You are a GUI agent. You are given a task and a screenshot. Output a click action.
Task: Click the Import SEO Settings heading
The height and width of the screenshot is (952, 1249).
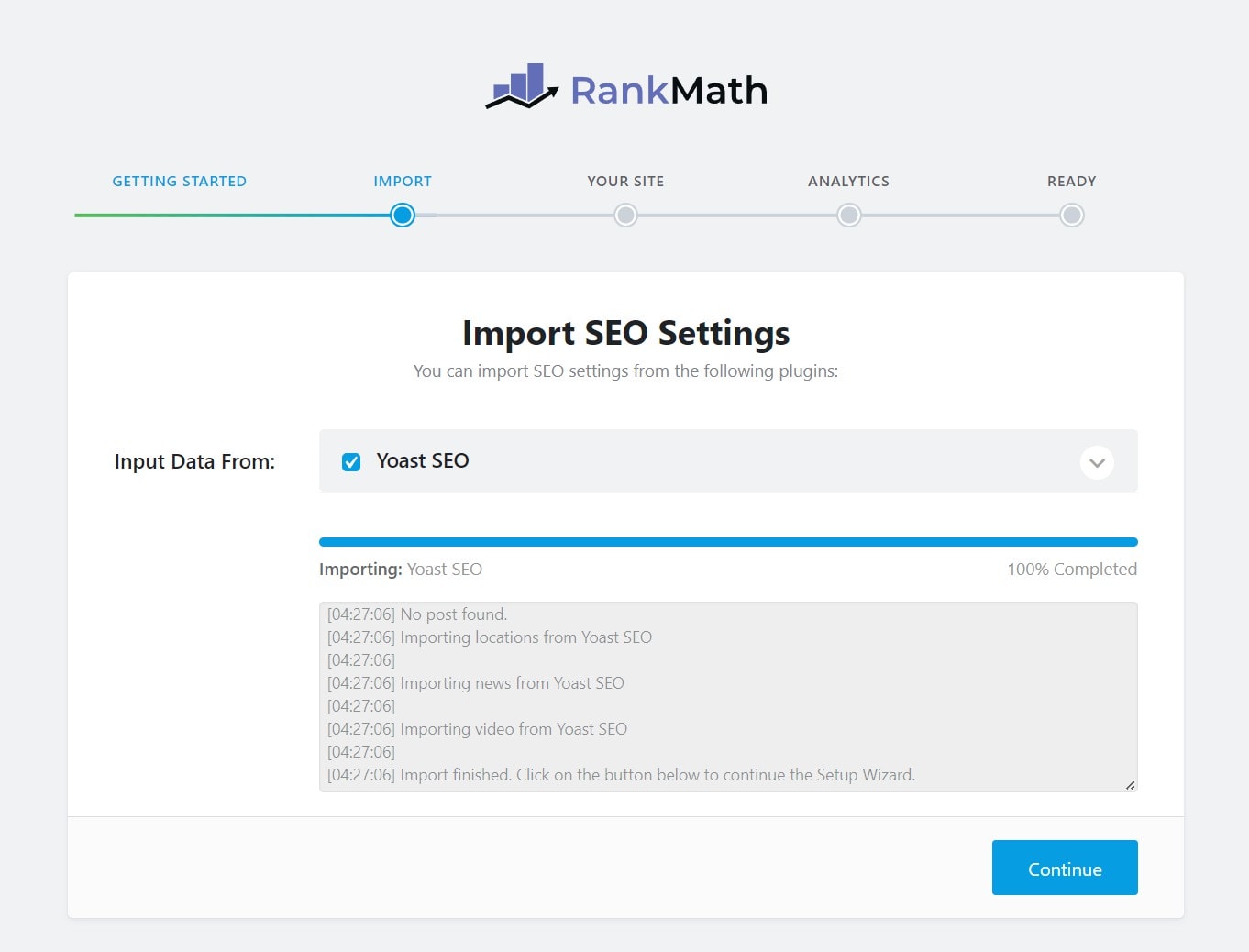tap(625, 333)
